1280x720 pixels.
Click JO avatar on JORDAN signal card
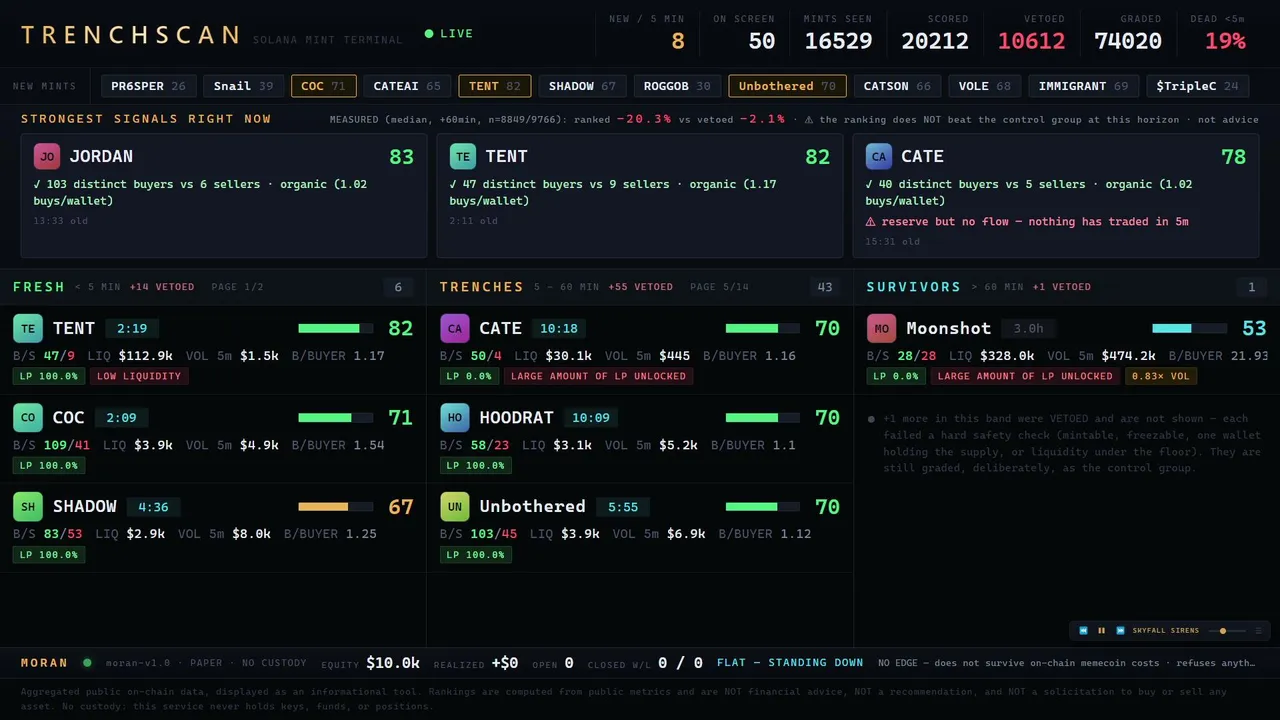[x=46, y=156]
